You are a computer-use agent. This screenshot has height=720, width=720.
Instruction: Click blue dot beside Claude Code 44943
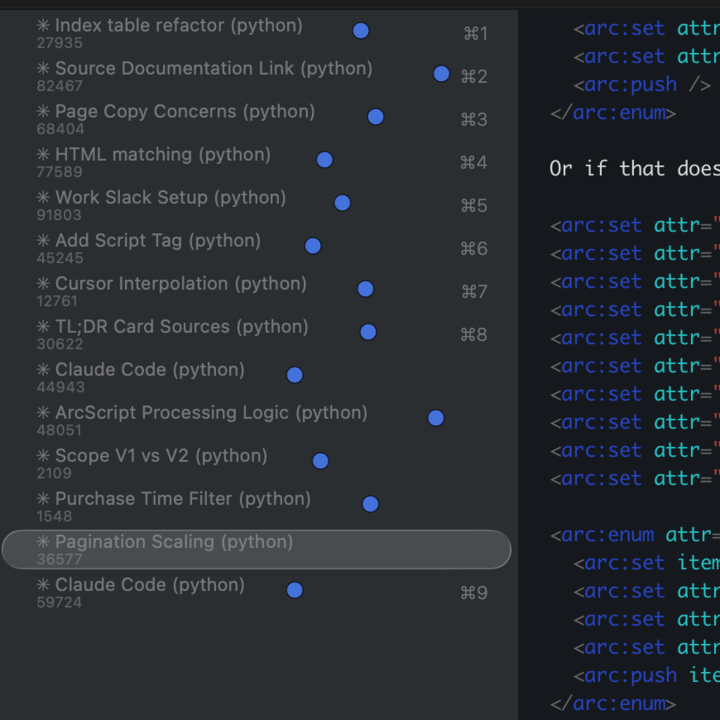(x=295, y=375)
